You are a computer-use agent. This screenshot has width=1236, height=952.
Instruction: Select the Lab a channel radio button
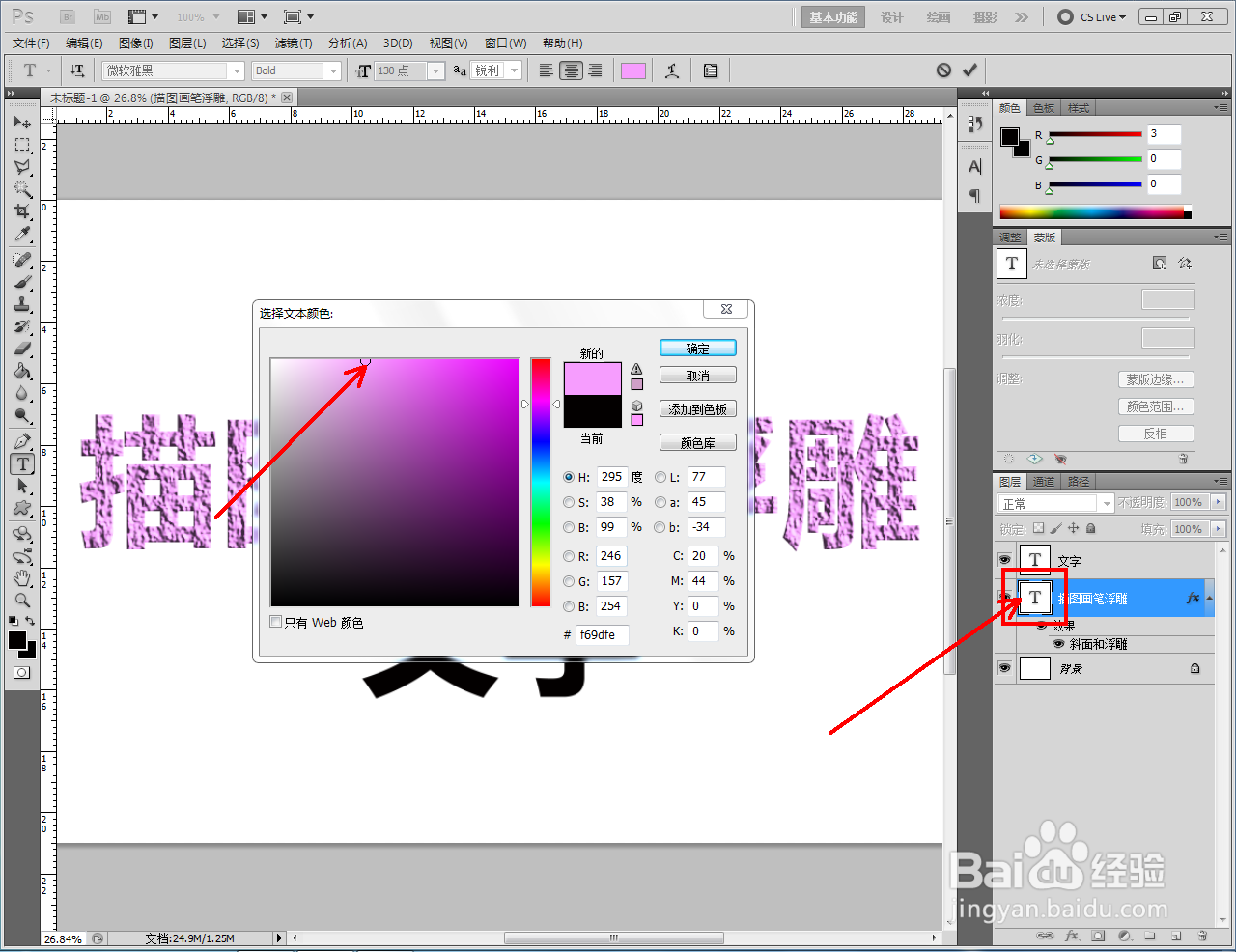tap(660, 502)
